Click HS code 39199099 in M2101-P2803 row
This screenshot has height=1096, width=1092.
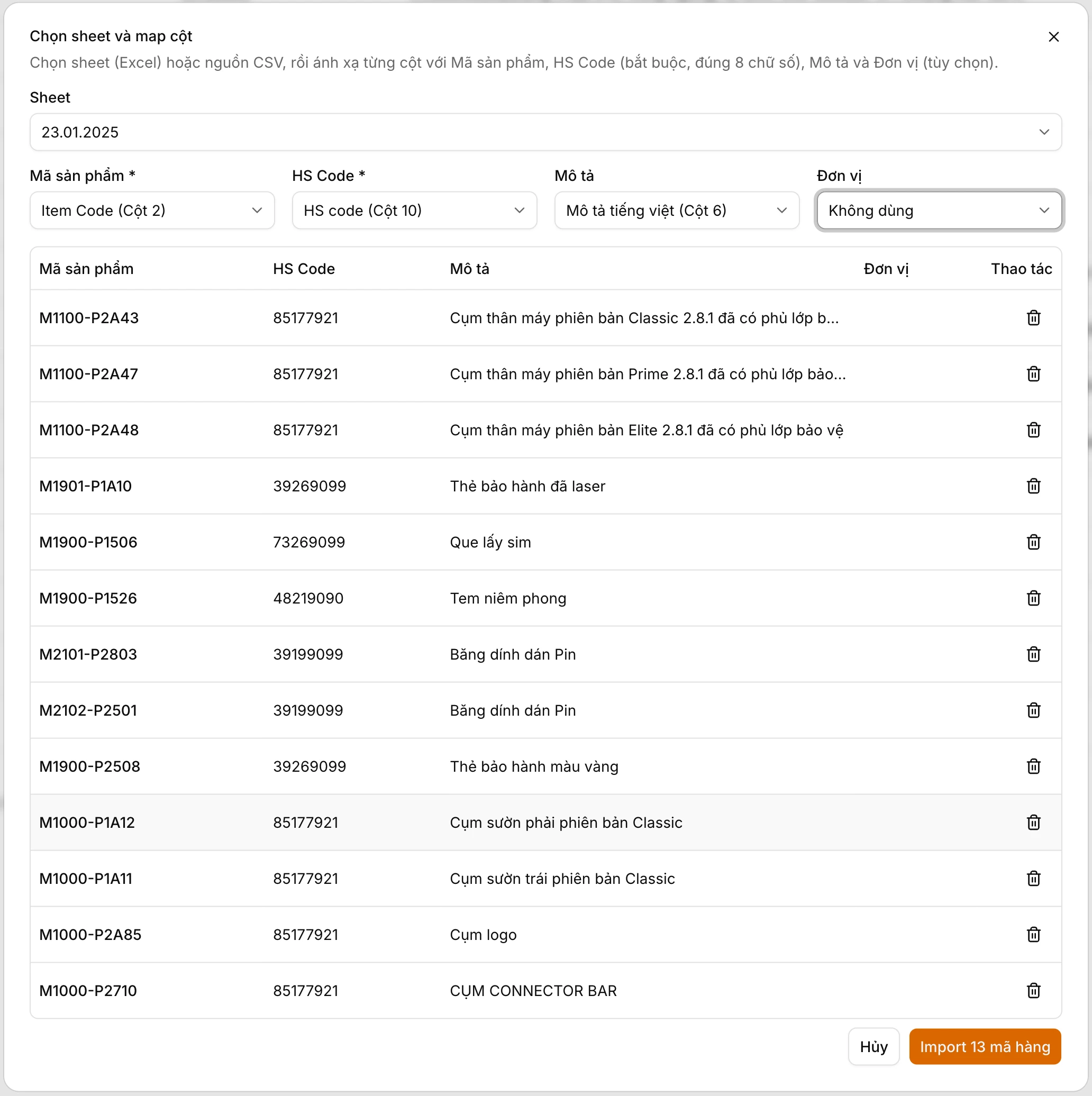coord(308,655)
